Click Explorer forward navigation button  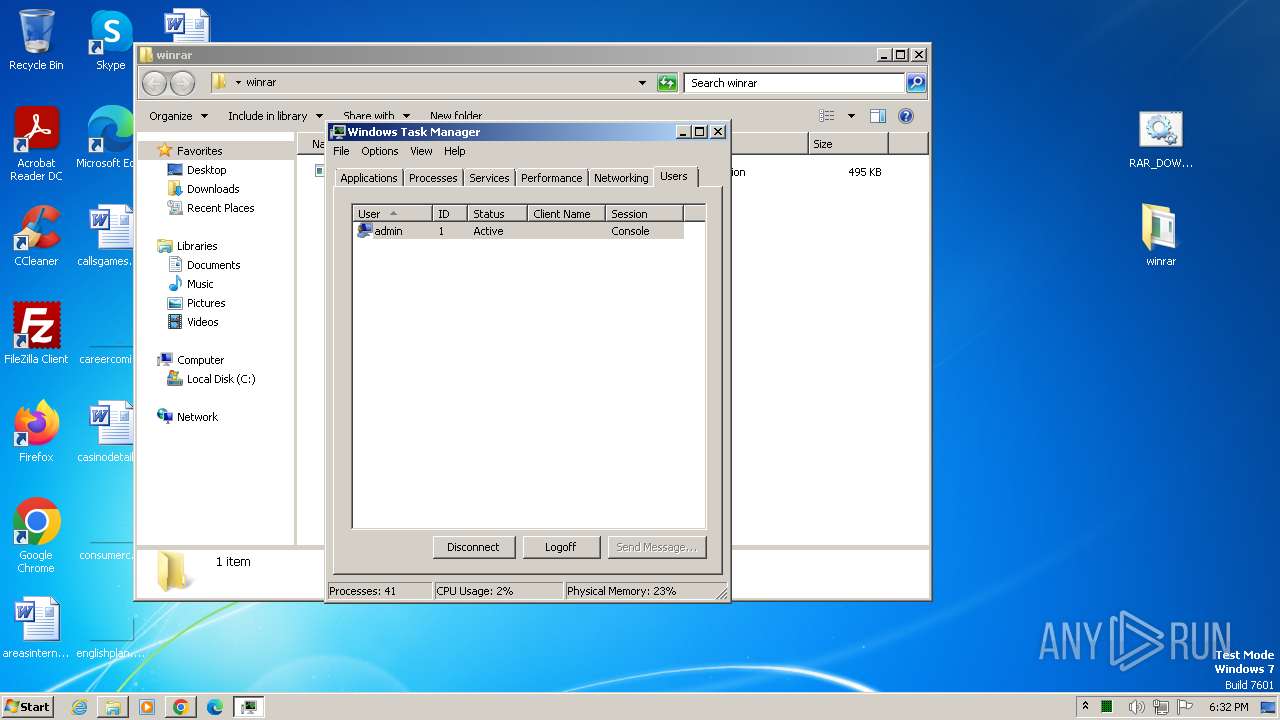pos(182,83)
